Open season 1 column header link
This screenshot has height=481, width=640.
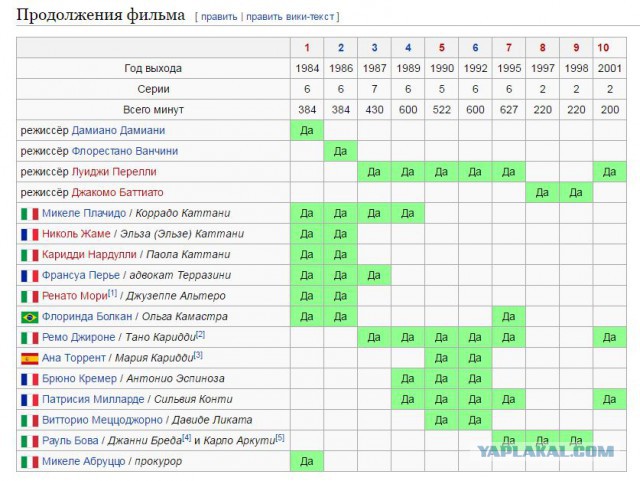pos(307,48)
